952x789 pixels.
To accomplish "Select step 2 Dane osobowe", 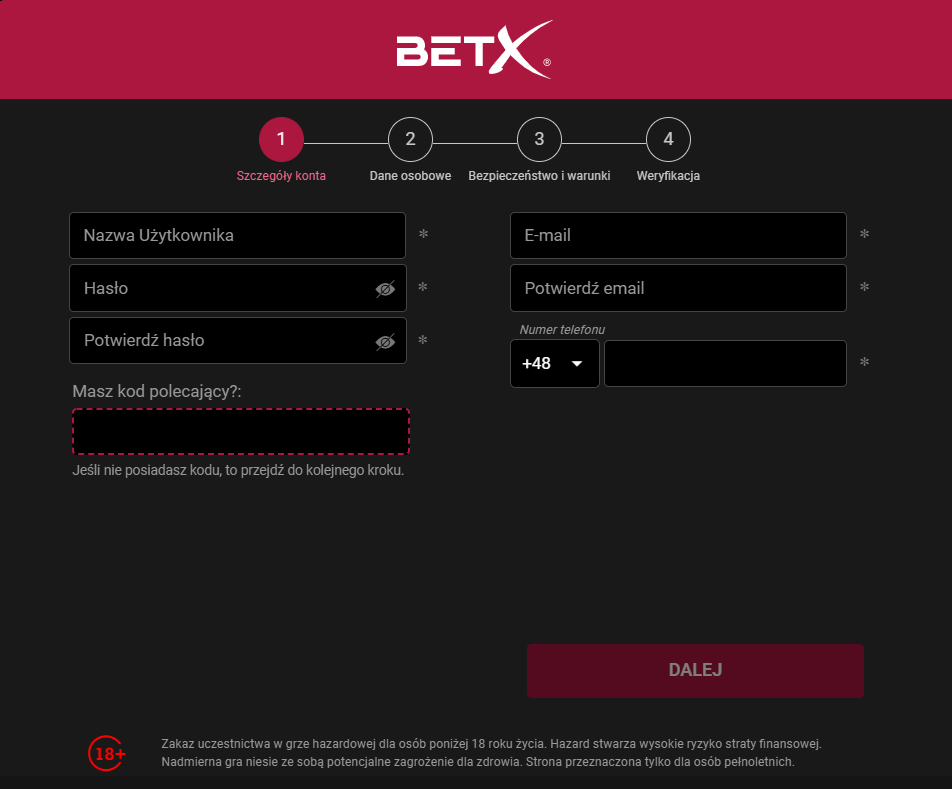I will tap(410, 140).
